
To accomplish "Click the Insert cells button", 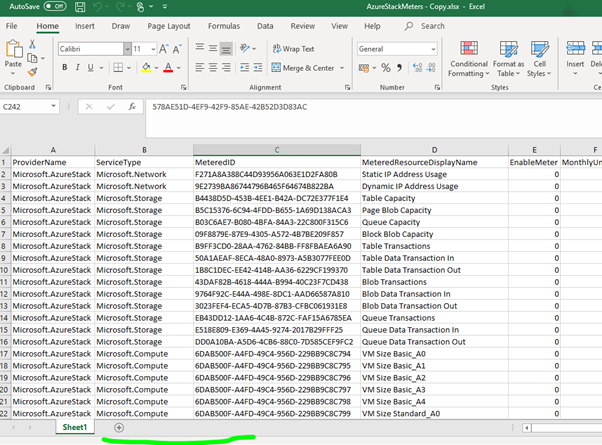I will point(575,58).
